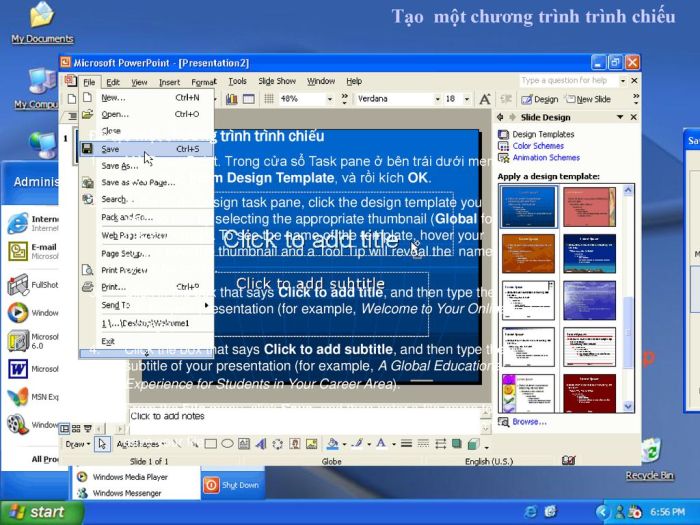
Task: Switch to Slide Sorter view
Action: pos(75,429)
